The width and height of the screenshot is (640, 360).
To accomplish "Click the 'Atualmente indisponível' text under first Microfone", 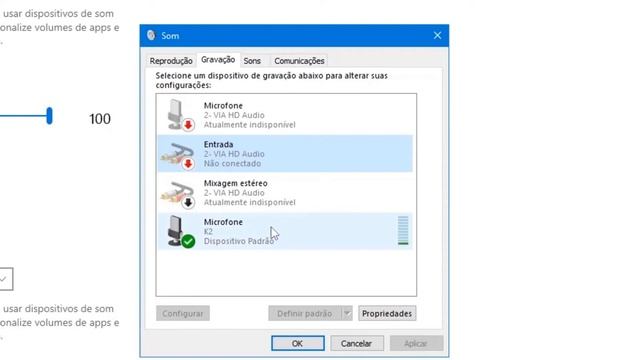I will [249, 124].
